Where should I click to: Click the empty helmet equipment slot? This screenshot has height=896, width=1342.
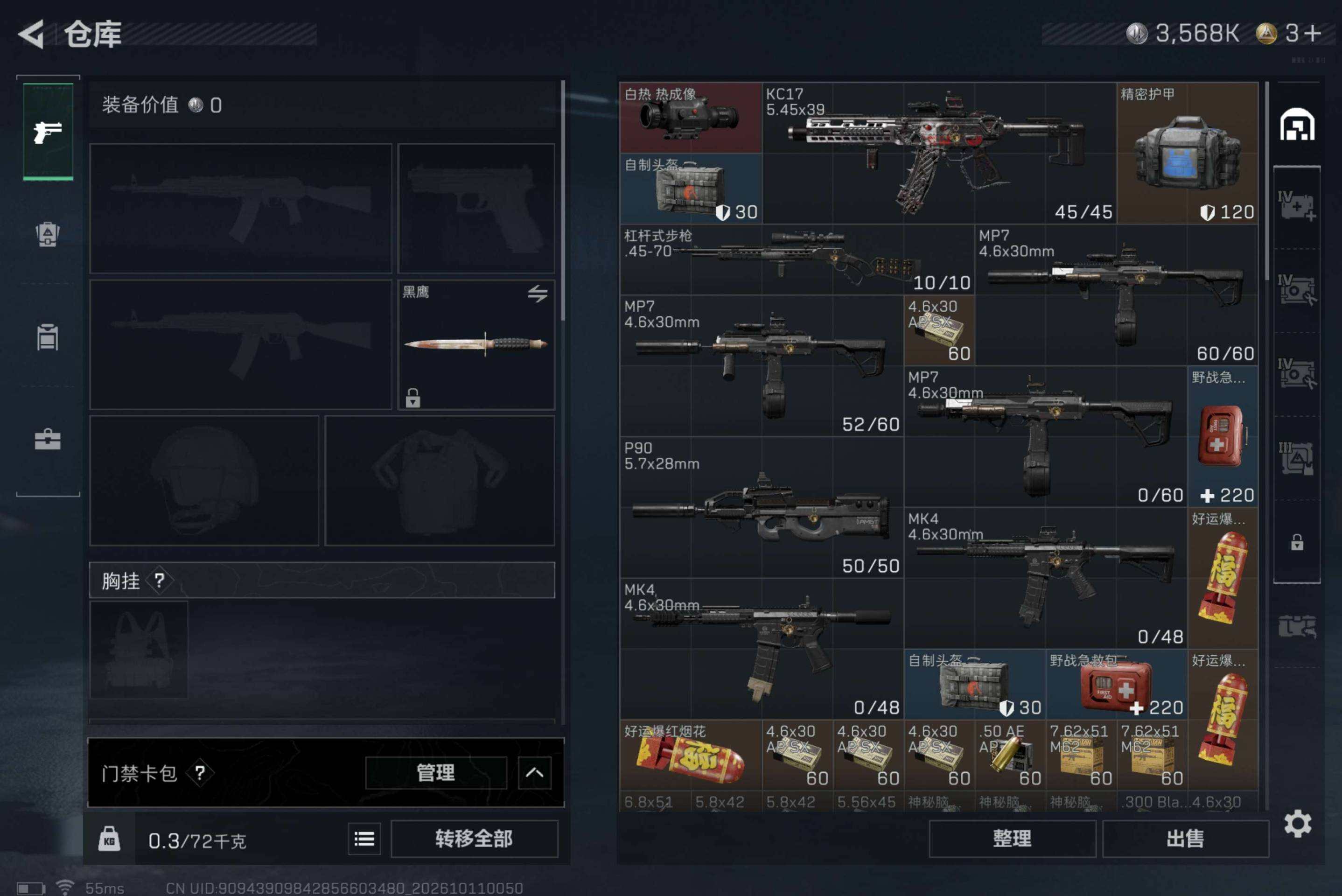204,481
